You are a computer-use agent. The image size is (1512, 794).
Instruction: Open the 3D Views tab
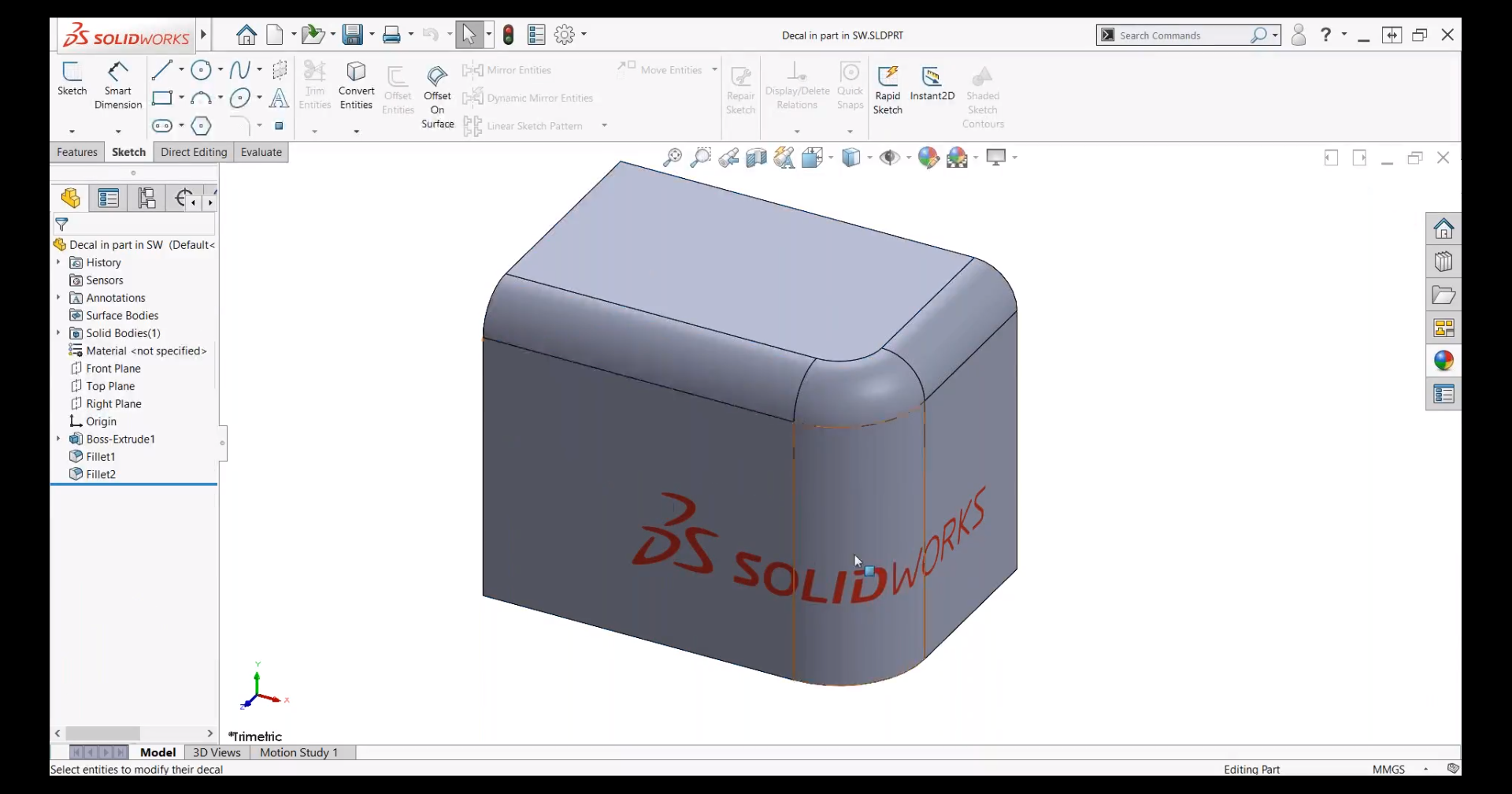pyautogui.click(x=217, y=752)
